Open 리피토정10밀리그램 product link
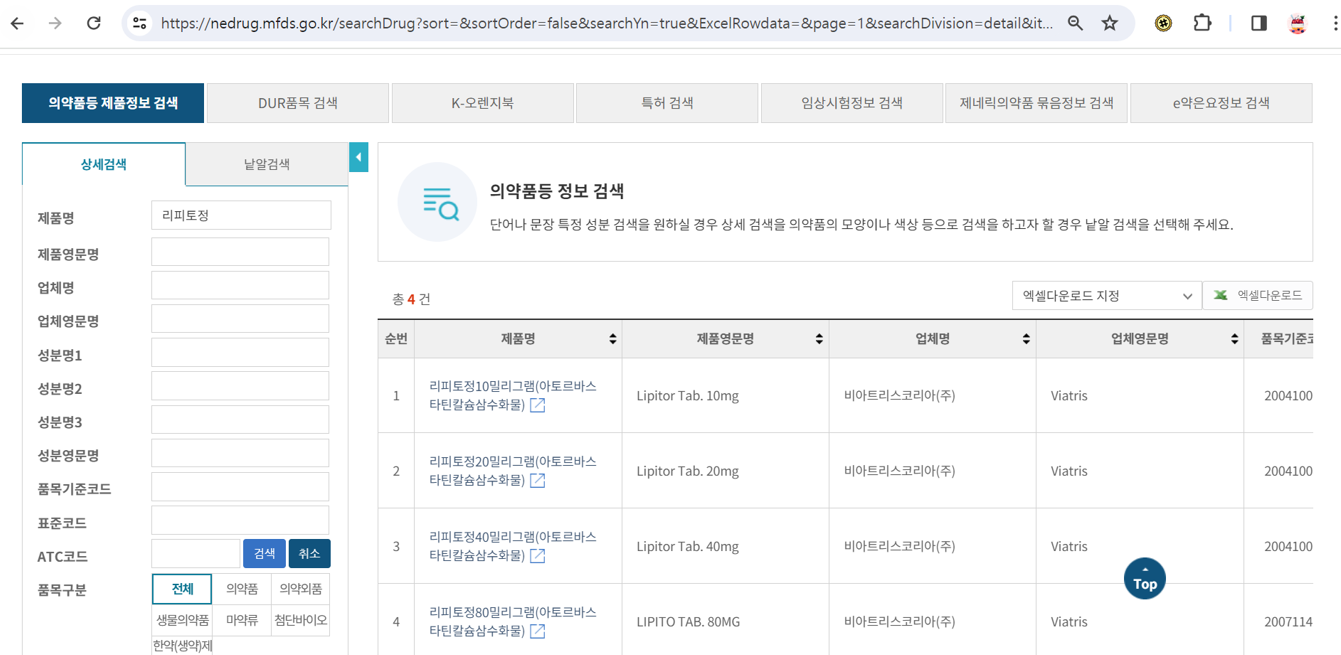 coord(512,395)
